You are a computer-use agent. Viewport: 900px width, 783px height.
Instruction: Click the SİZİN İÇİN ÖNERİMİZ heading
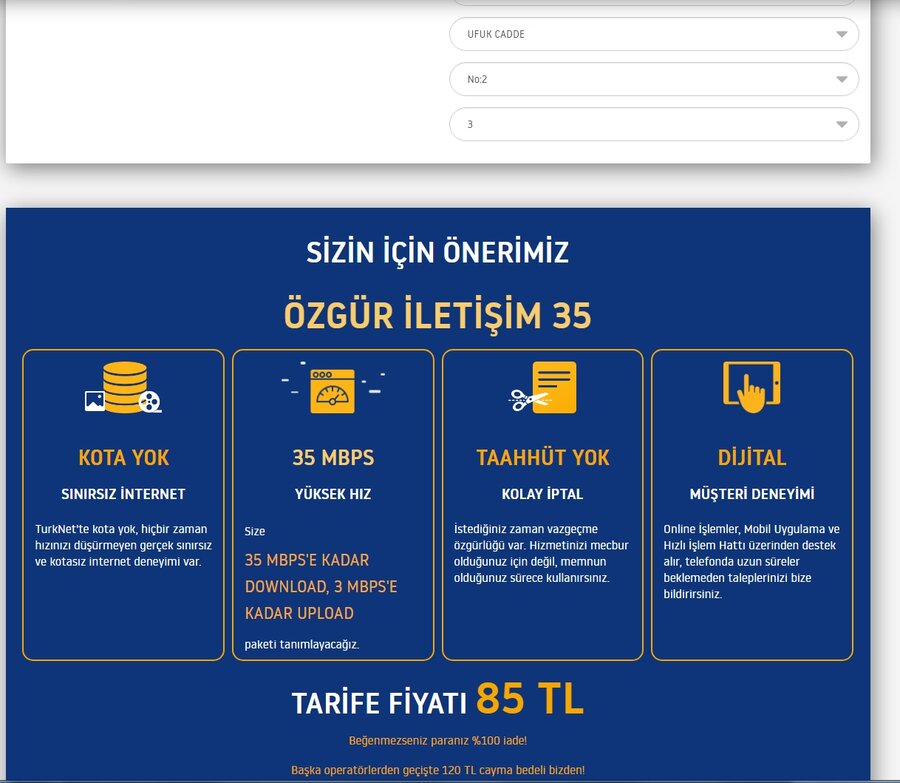(437, 252)
